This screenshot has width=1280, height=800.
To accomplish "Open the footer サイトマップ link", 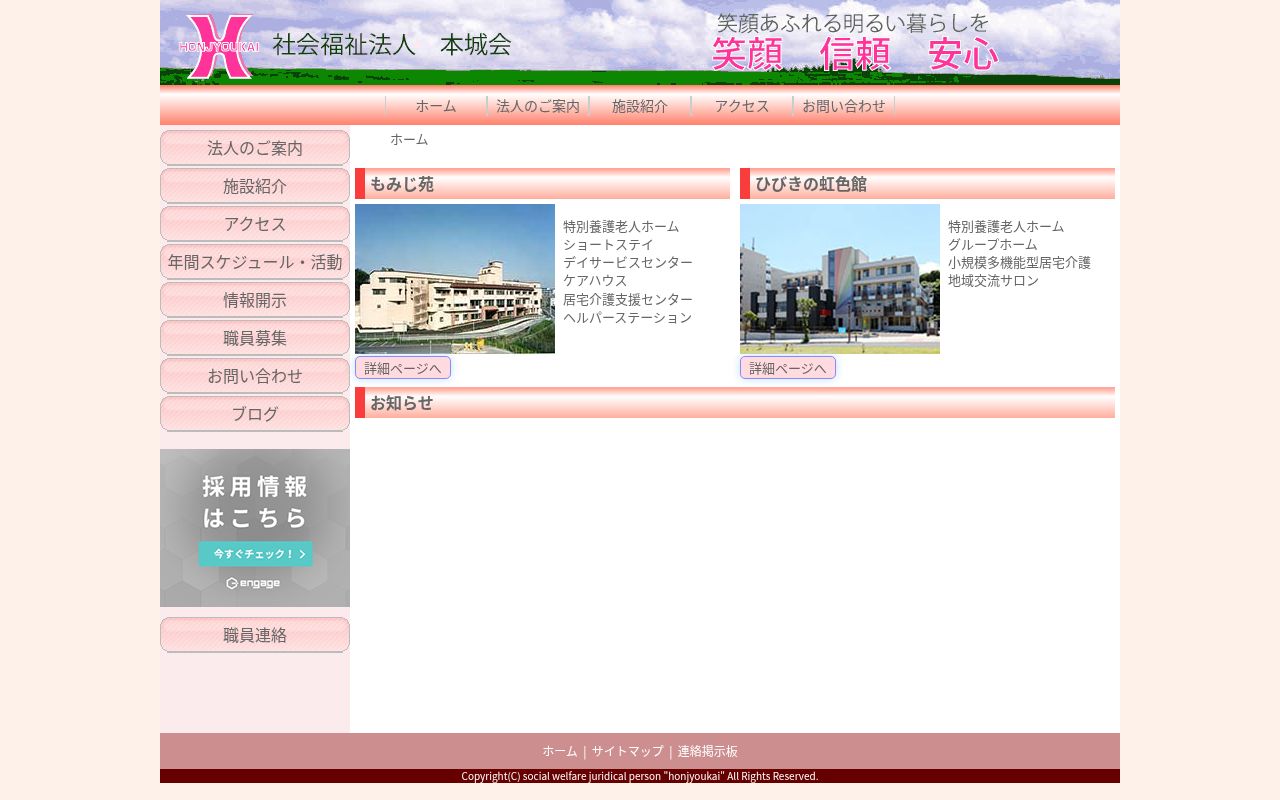I will pyautogui.click(x=627, y=751).
